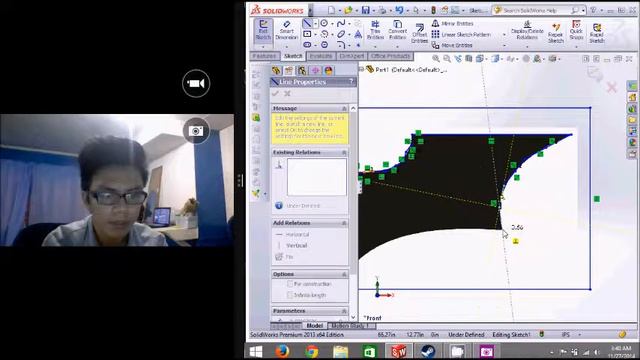Add a Horizontal relation

[293, 234]
